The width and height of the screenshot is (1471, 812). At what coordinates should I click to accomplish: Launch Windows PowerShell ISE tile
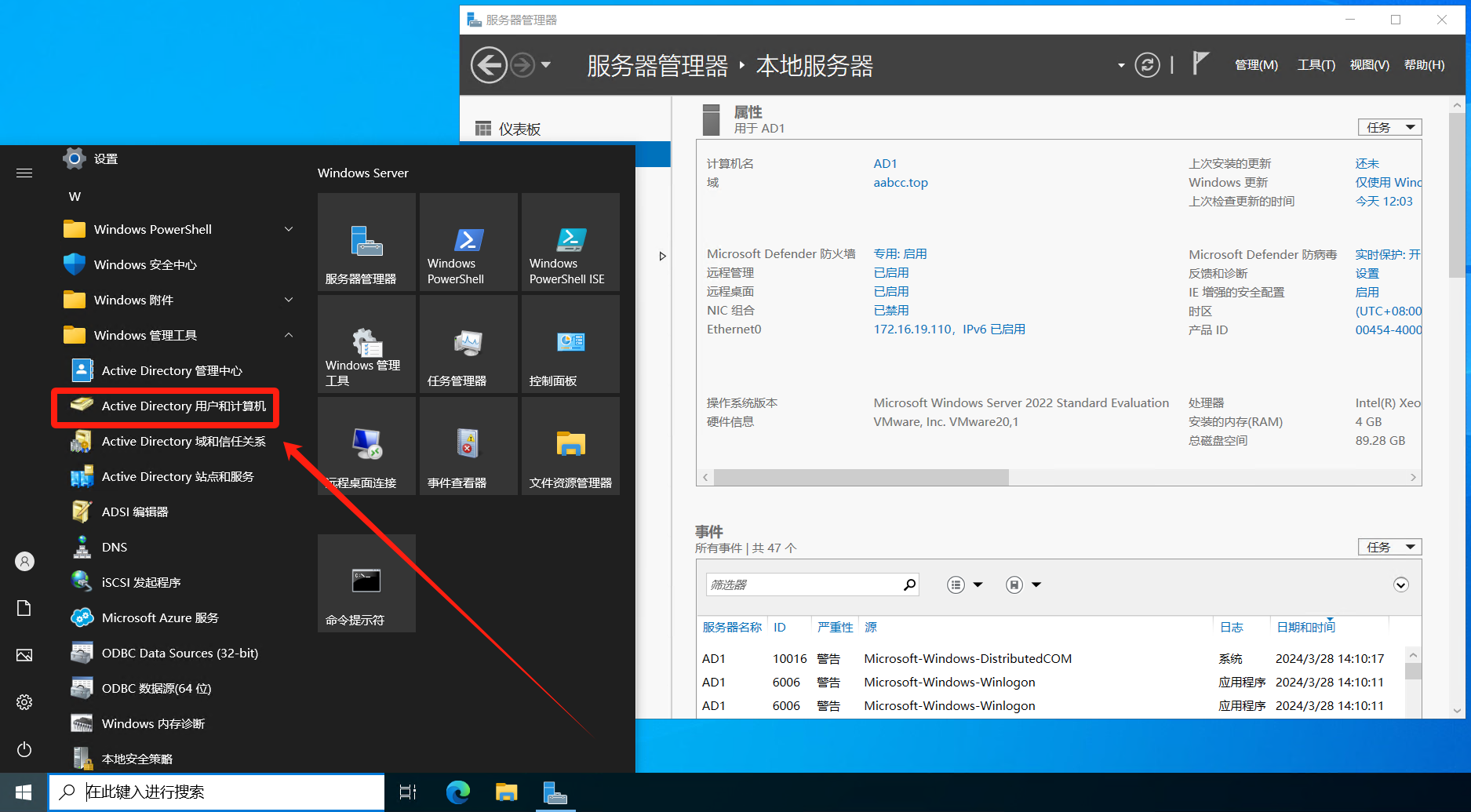(x=570, y=242)
